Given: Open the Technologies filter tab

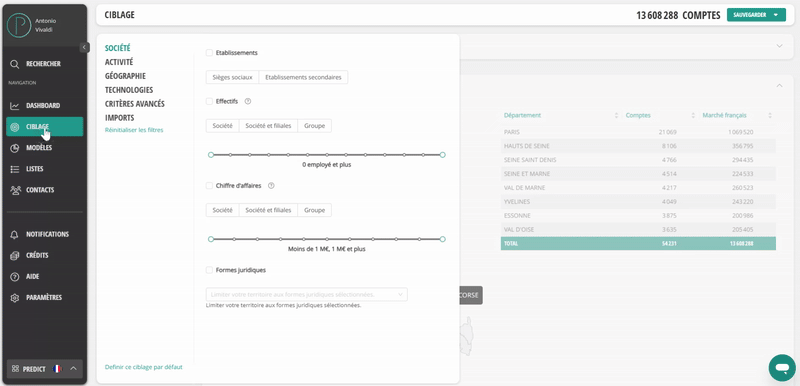Looking at the screenshot, I should tap(129, 90).
